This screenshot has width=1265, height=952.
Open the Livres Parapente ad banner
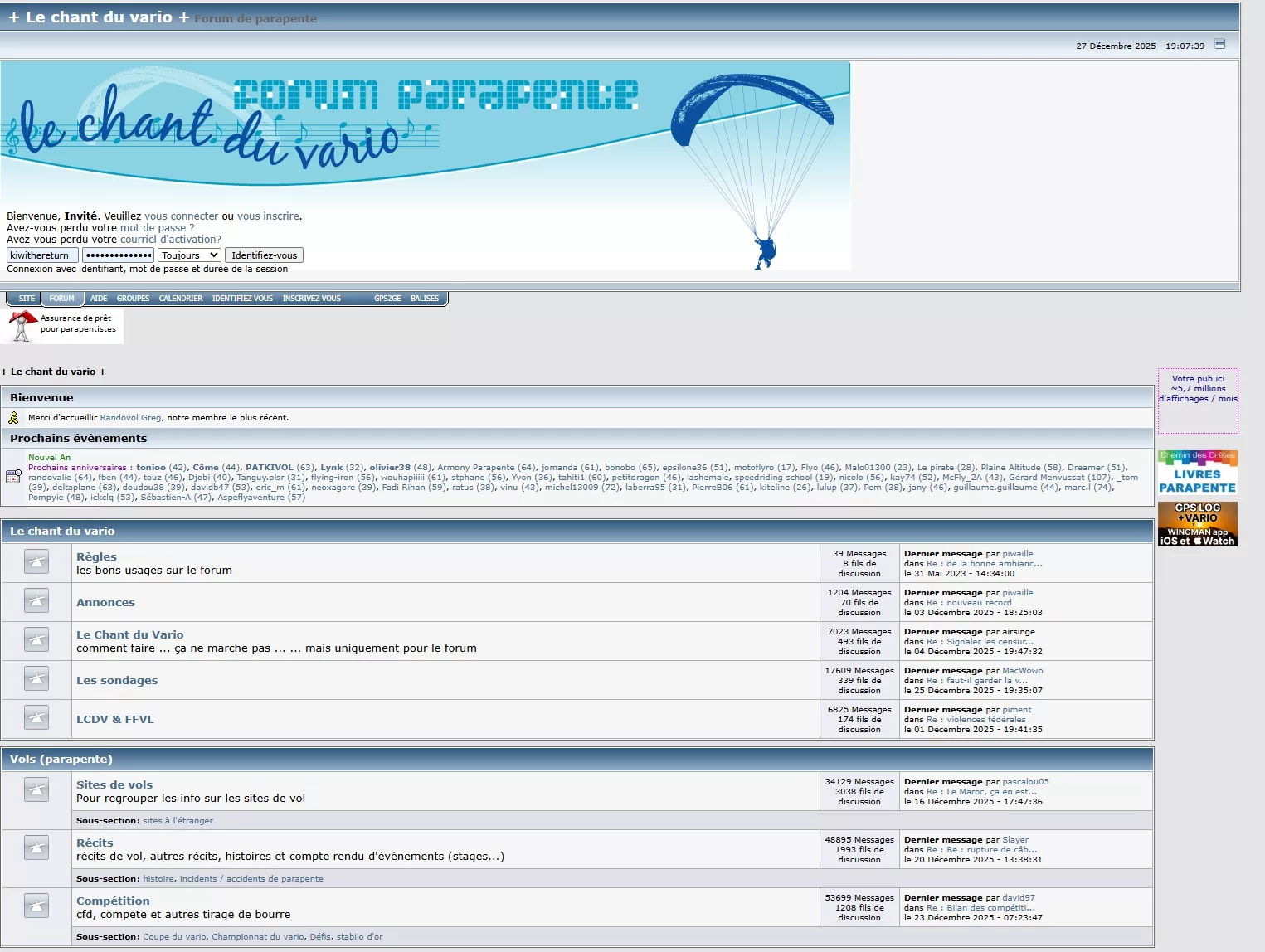[x=1197, y=473]
